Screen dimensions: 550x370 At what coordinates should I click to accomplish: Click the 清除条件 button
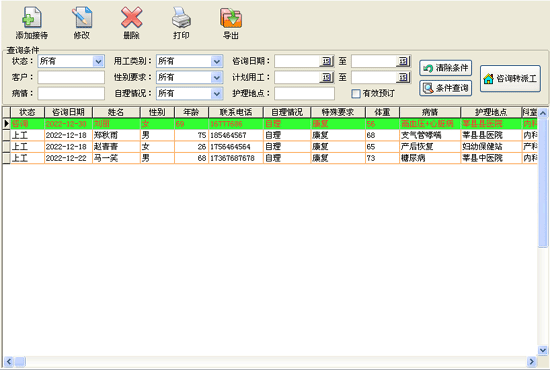pos(445,68)
